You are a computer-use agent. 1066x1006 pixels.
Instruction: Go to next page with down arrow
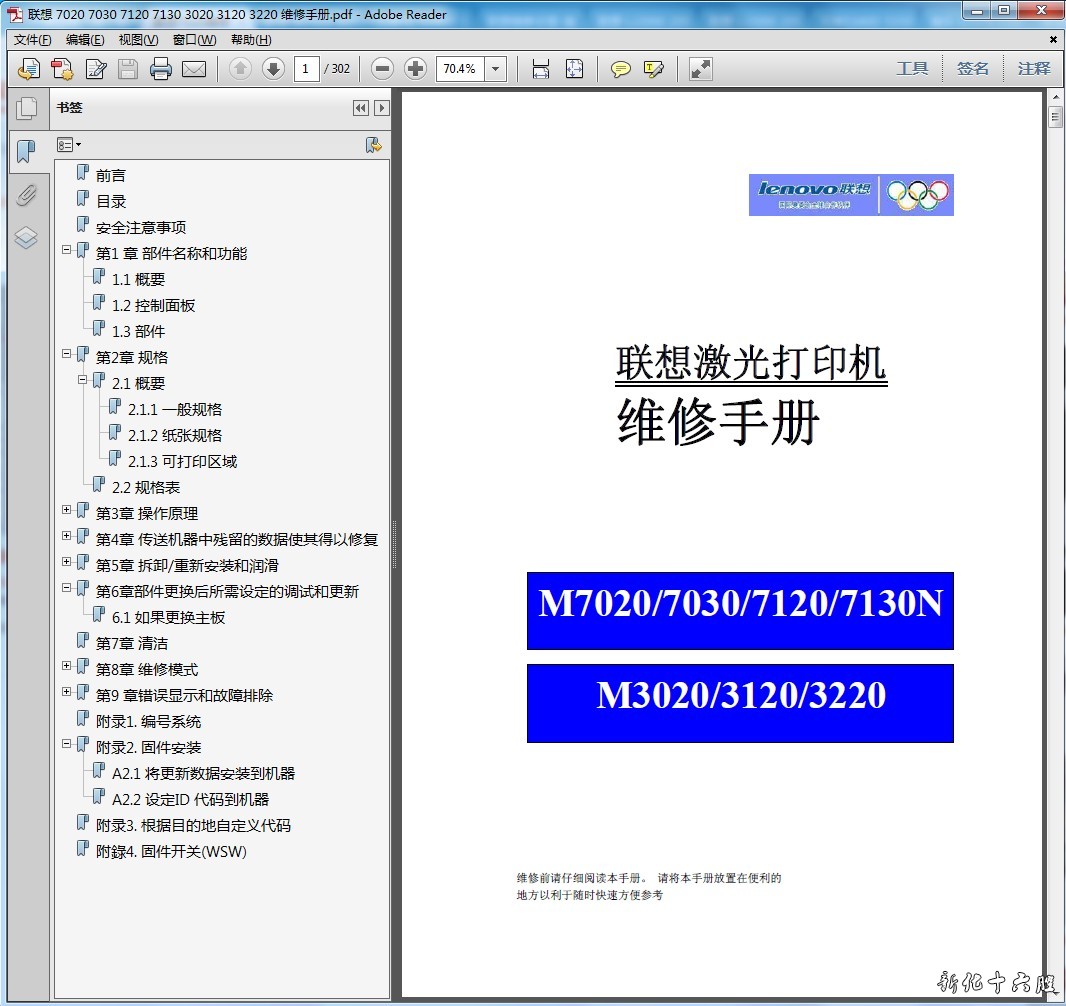click(x=273, y=69)
